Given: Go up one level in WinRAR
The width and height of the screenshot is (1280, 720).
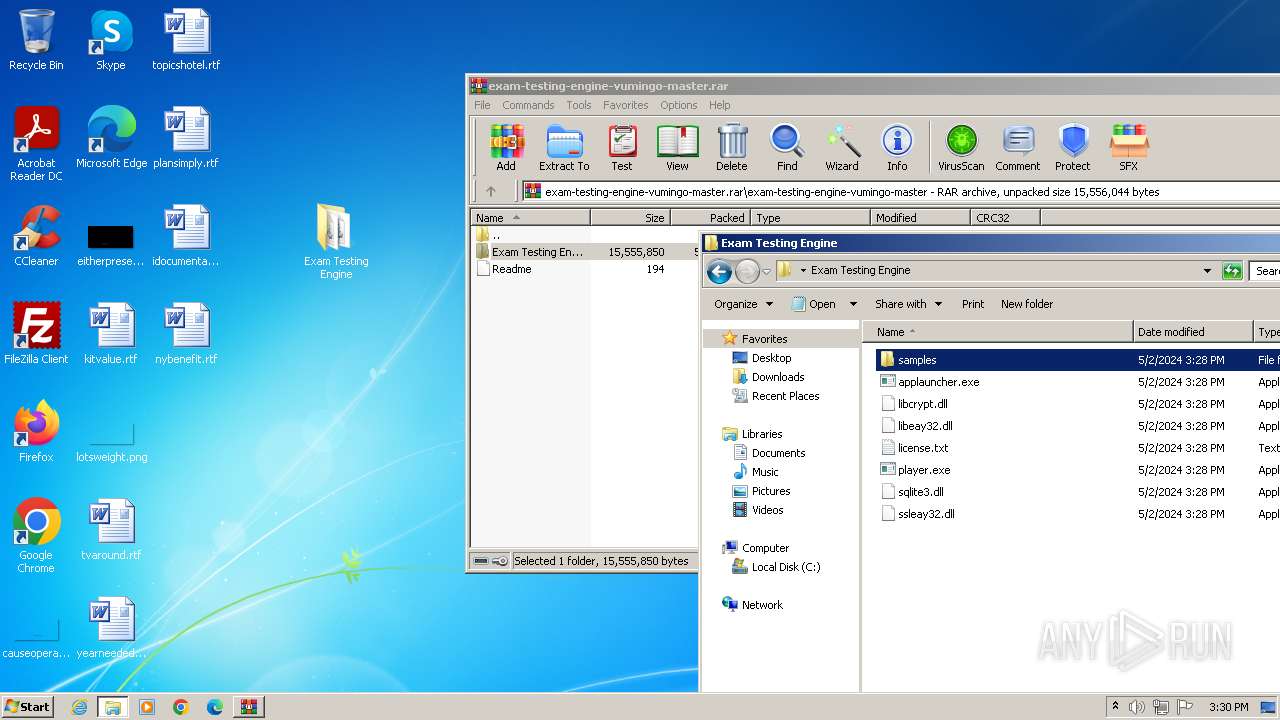Looking at the screenshot, I should coord(491,191).
